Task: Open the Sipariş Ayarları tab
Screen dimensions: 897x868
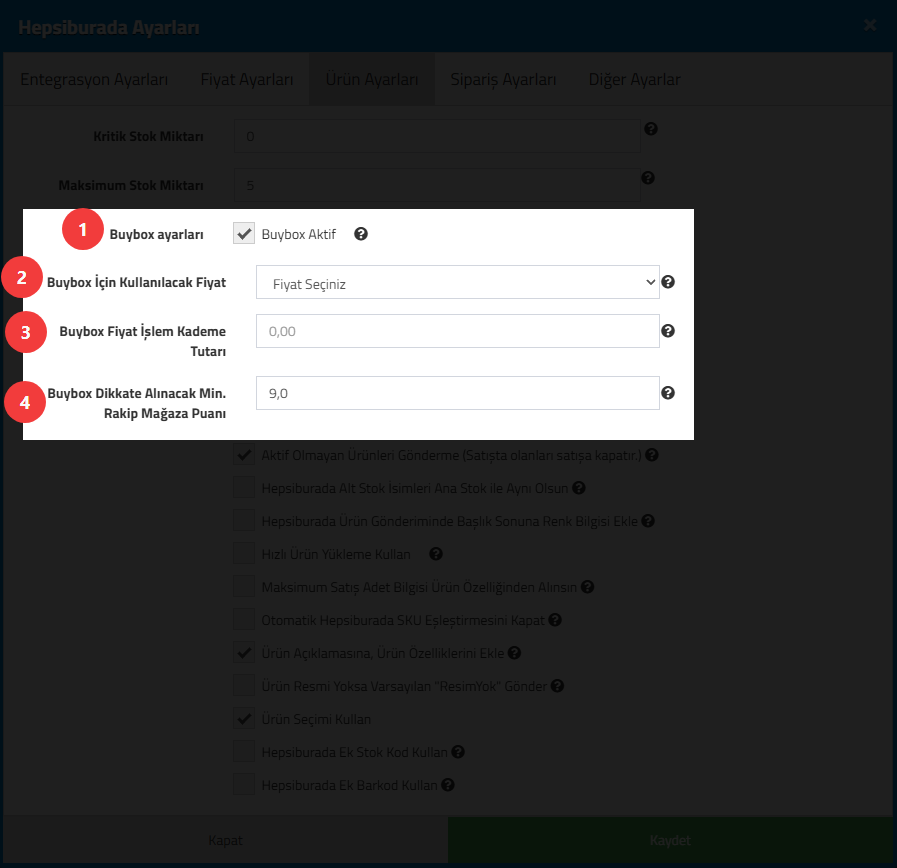Action: pos(503,80)
